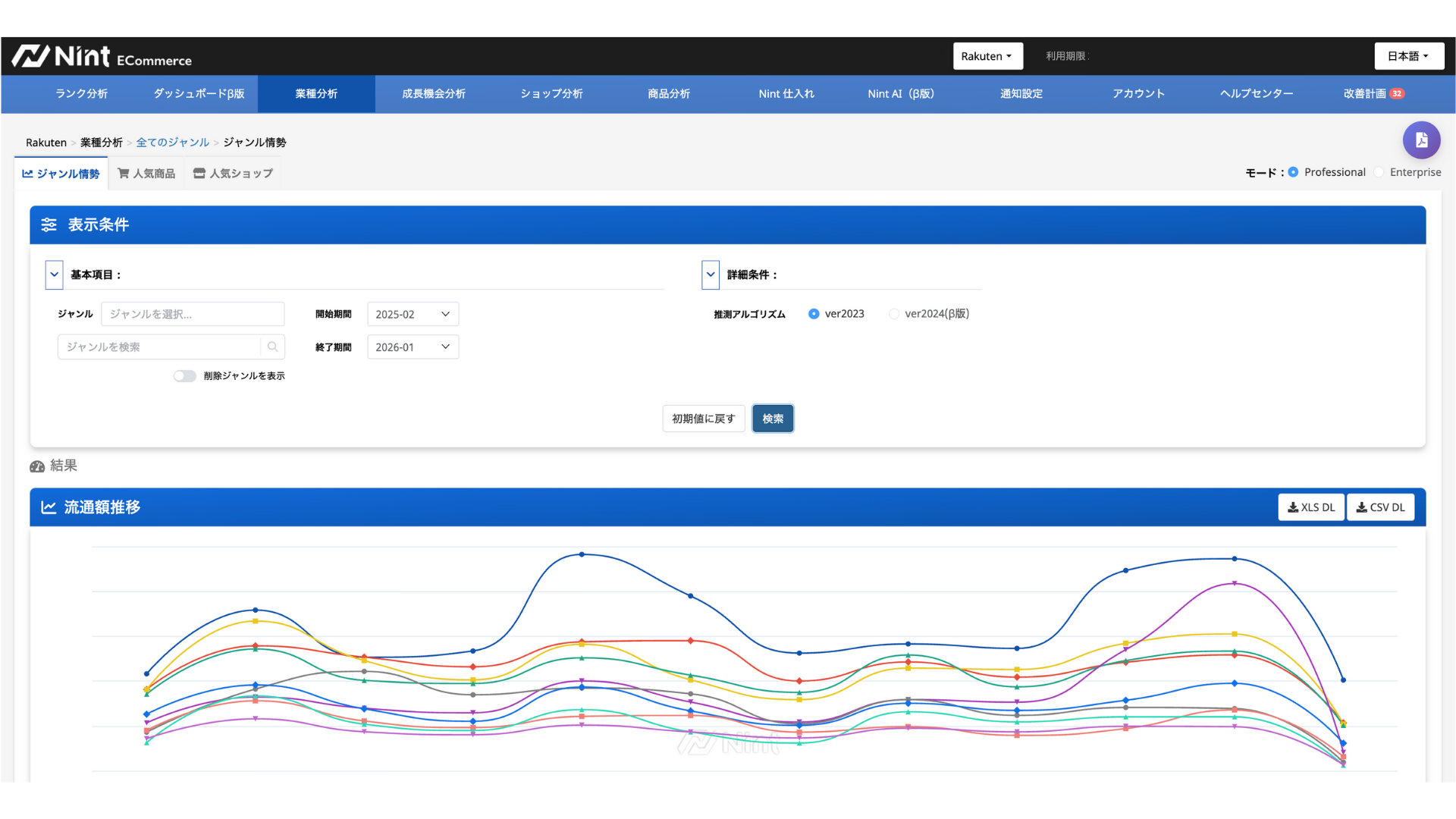1456x819 pixels.
Task: Enable the 削除ジャンルを表示 toggle
Action: coord(184,375)
